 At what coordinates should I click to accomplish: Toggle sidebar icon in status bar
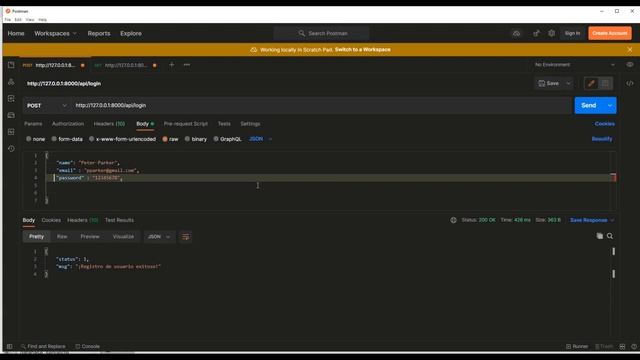[9, 347]
